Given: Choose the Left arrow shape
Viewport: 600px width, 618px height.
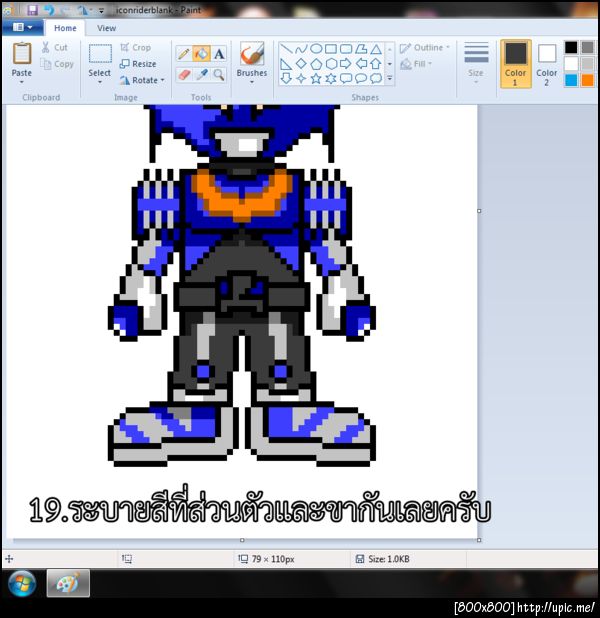Looking at the screenshot, I should coord(361,64).
